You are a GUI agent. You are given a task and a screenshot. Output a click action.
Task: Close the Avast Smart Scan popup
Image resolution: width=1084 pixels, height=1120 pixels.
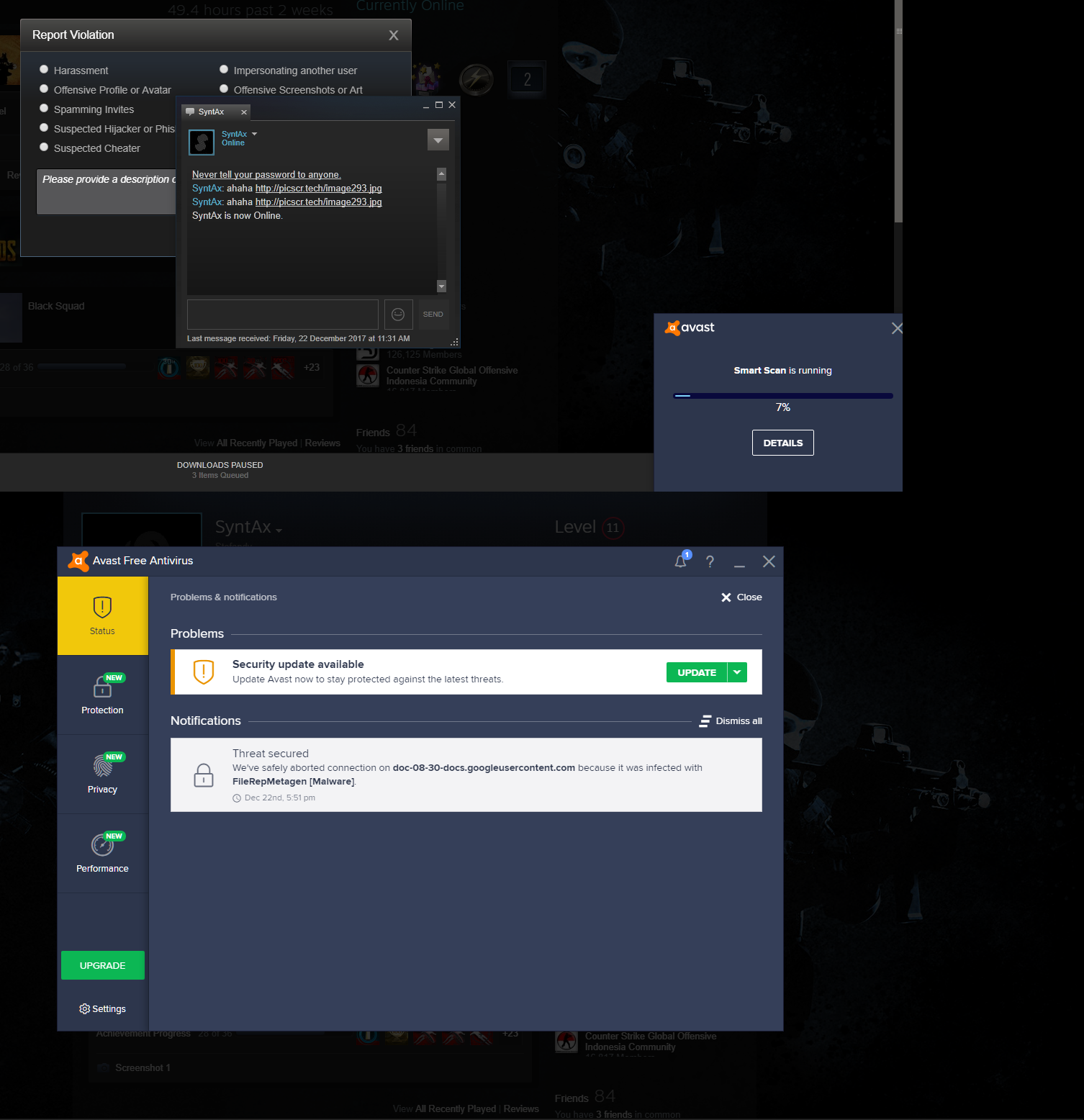click(x=896, y=328)
